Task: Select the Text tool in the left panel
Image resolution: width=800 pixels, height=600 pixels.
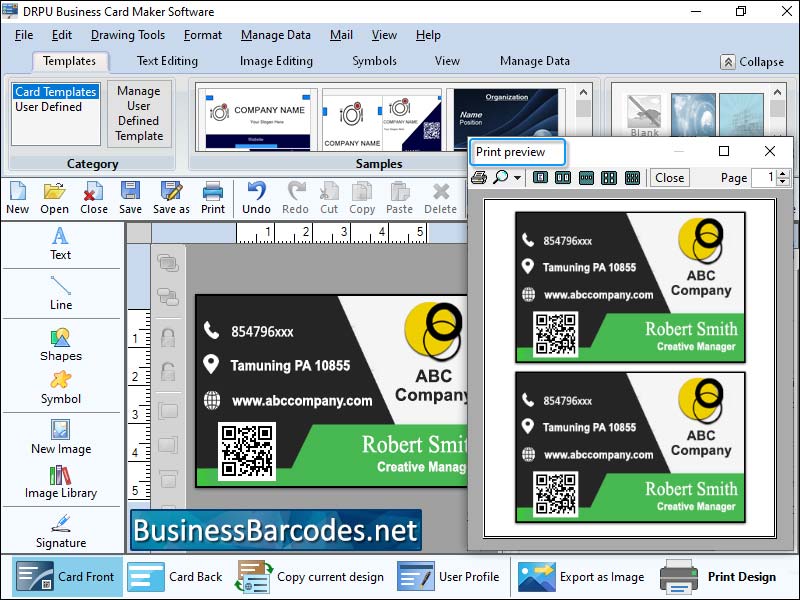Action: 61,246
